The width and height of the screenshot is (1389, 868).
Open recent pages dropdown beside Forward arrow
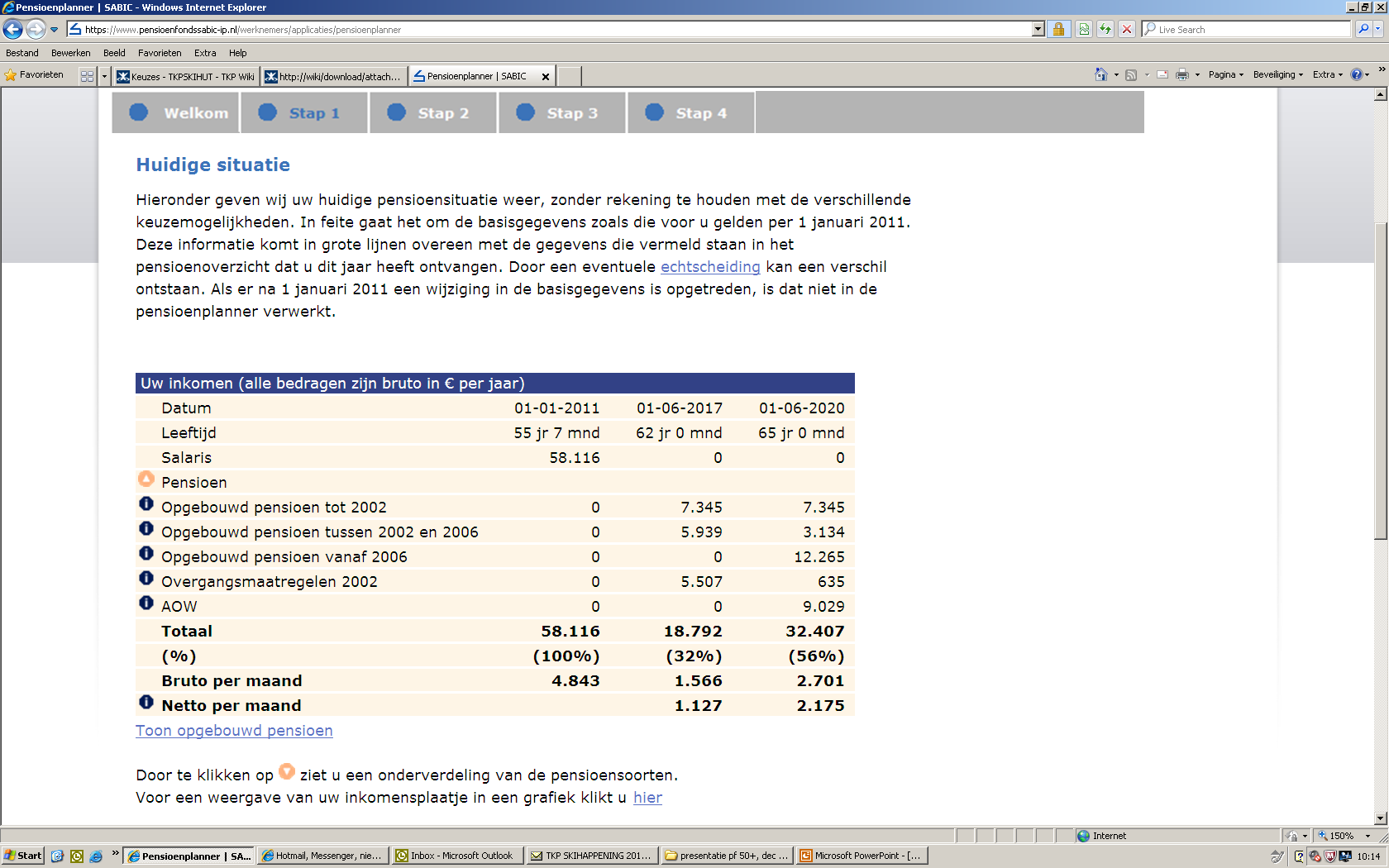tap(55, 30)
